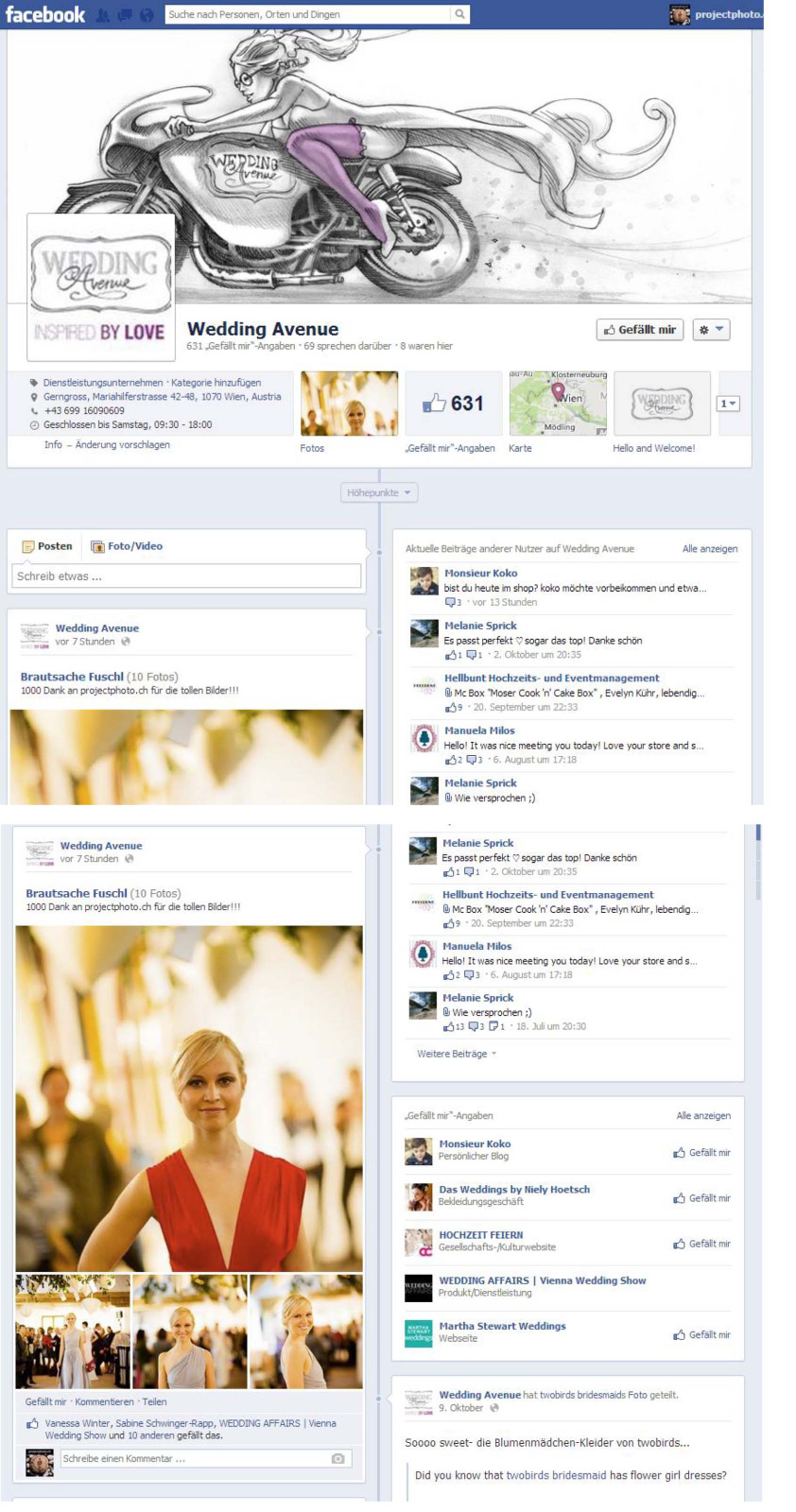Like the page with Gefällt mir button
Viewport: 796px width, 1512px height.
pyautogui.click(x=640, y=330)
